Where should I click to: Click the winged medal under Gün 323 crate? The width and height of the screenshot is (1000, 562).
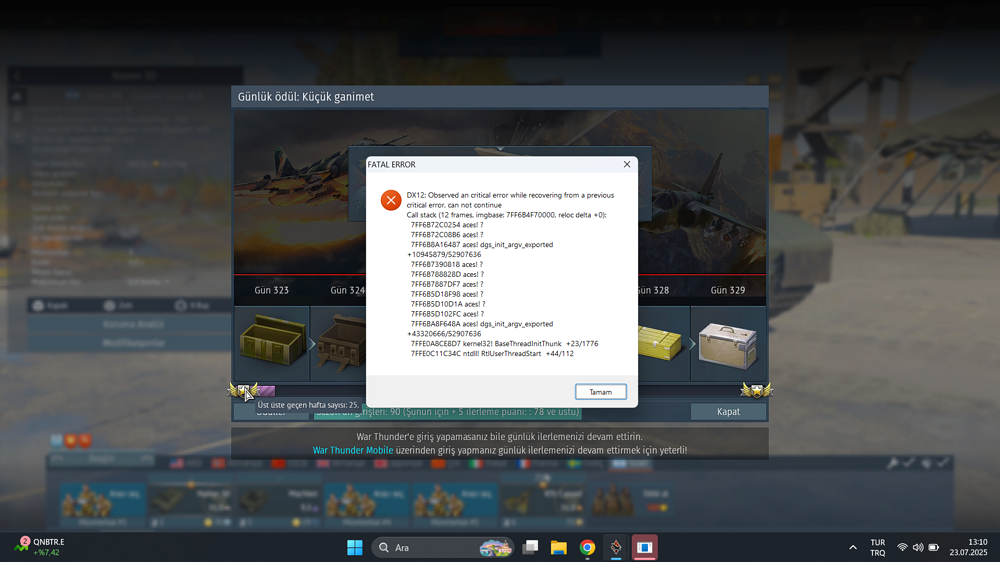pyautogui.click(x=244, y=390)
